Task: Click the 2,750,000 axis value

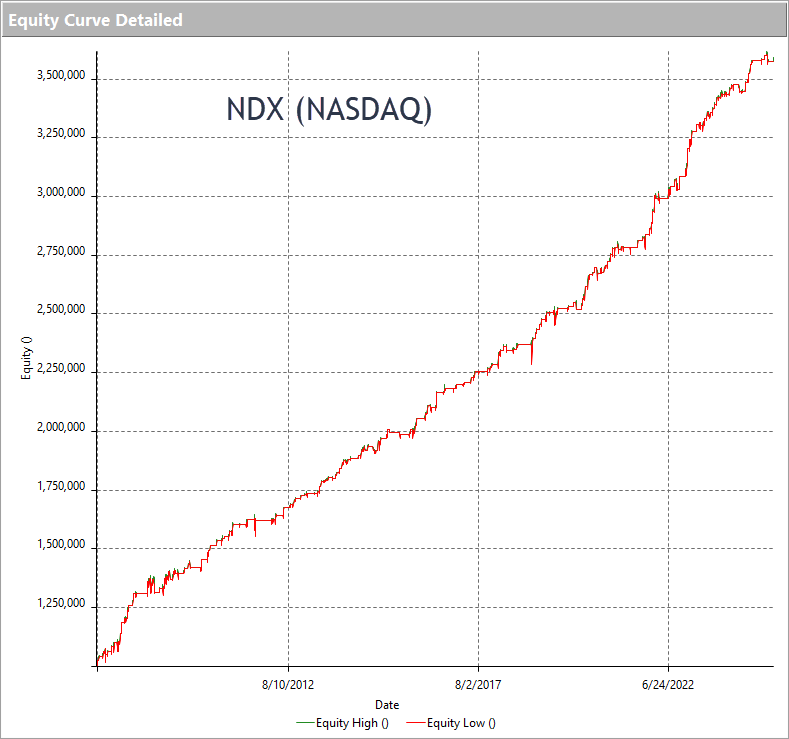Action: 61,251
